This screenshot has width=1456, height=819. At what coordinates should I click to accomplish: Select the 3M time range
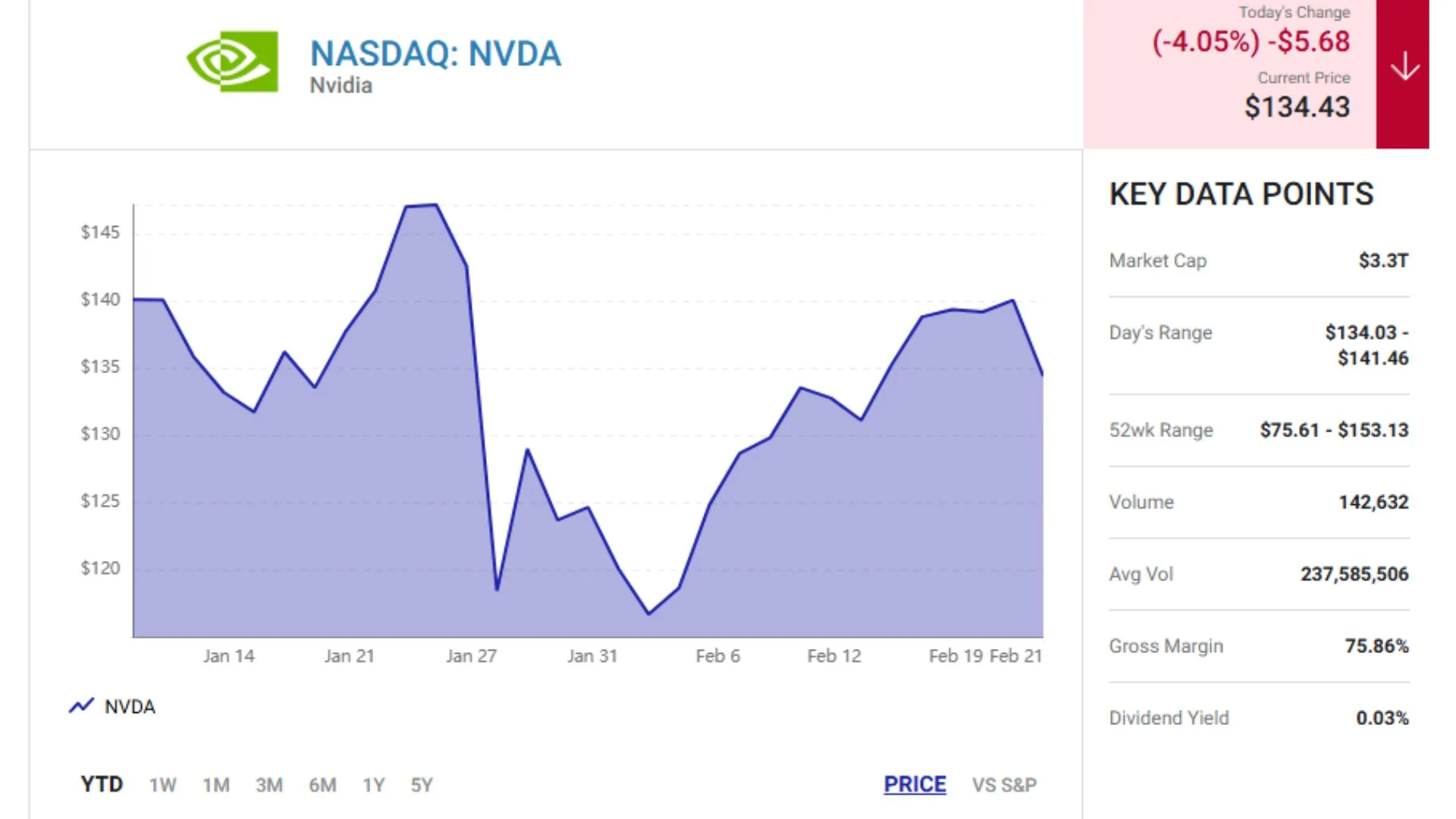269,785
